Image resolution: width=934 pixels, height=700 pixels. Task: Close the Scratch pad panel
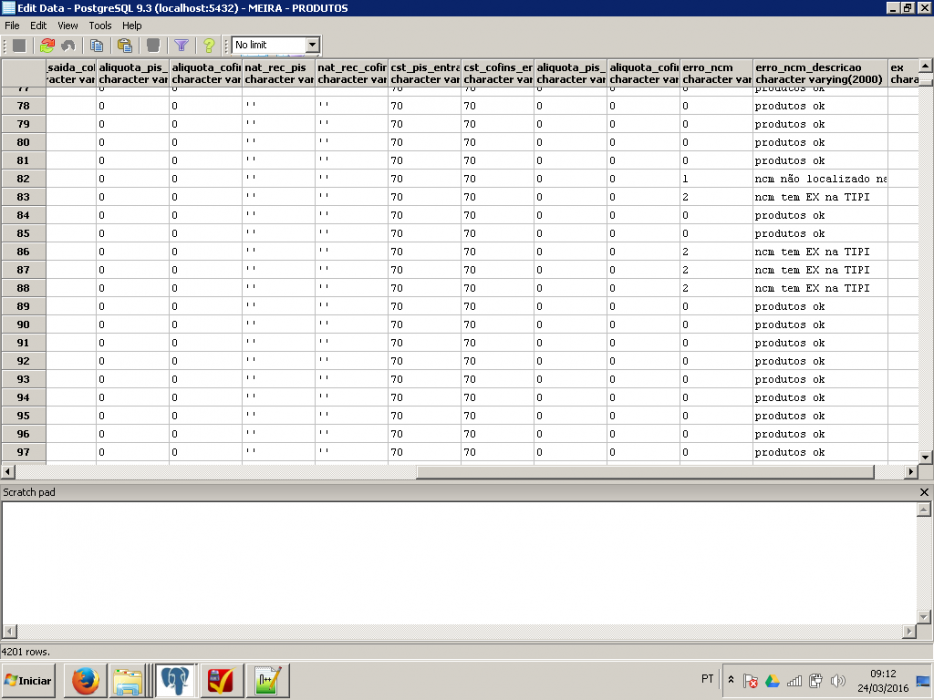click(924, 492)
